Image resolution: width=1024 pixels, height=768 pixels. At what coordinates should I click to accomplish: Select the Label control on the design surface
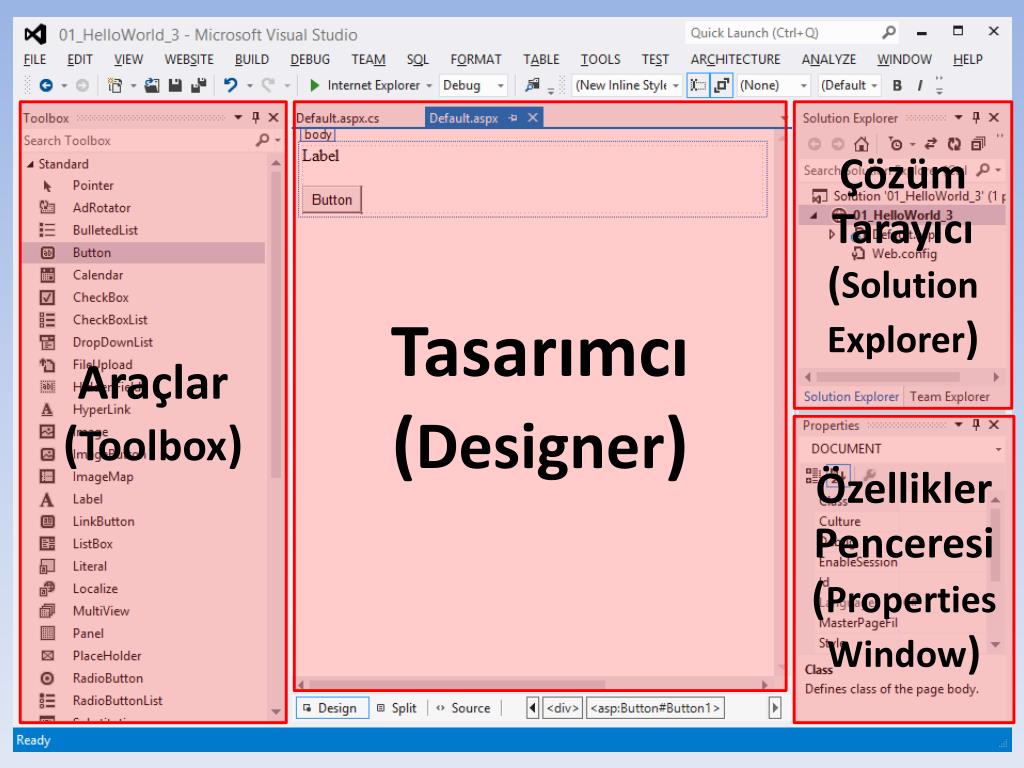click(321, 155)
